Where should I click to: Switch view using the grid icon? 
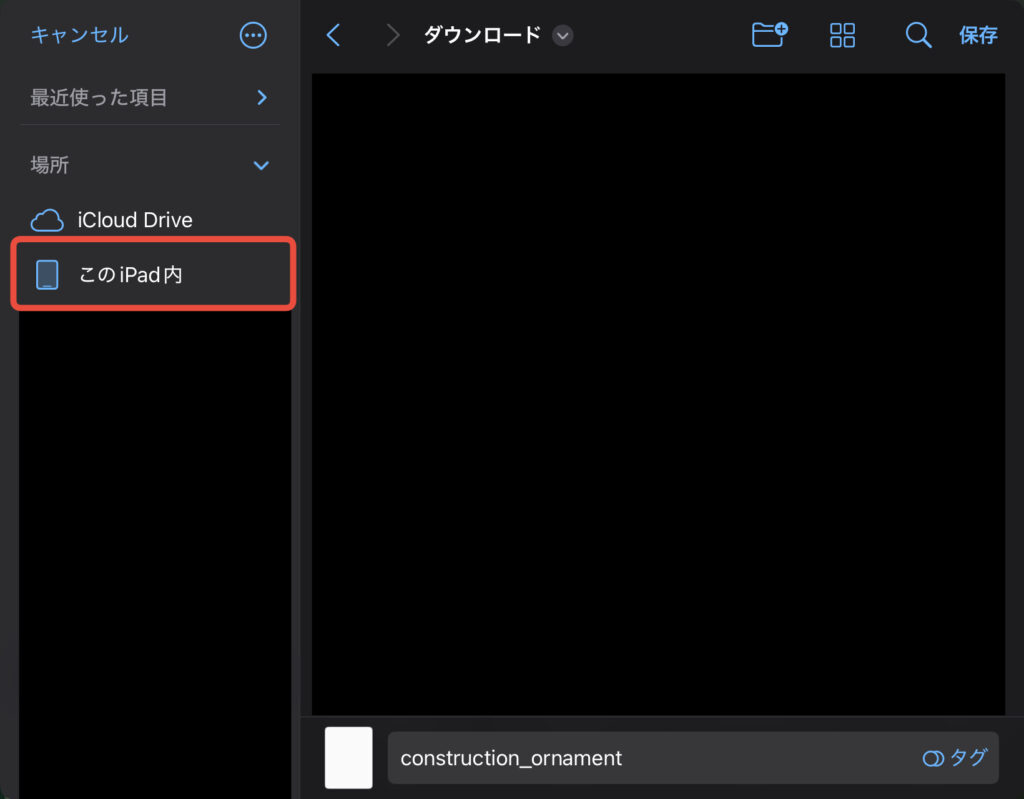click(x=843, y=35)
